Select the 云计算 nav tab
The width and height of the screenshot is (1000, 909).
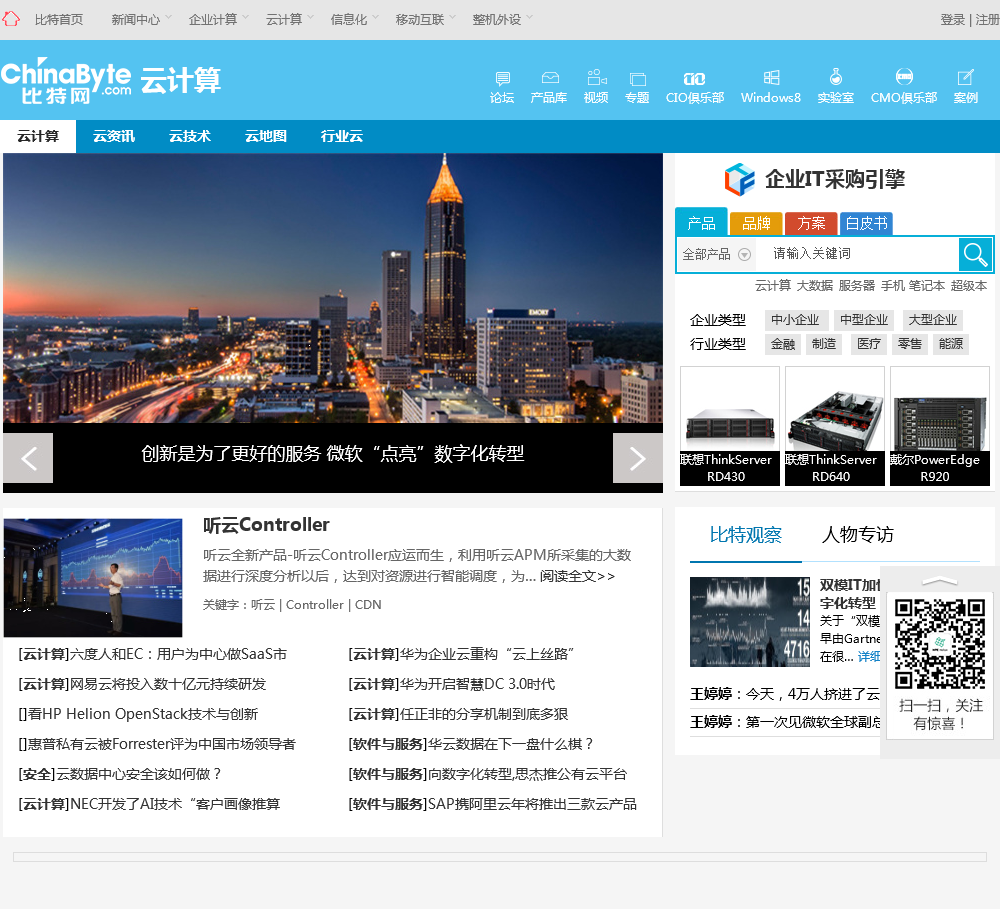pos(38,136)
